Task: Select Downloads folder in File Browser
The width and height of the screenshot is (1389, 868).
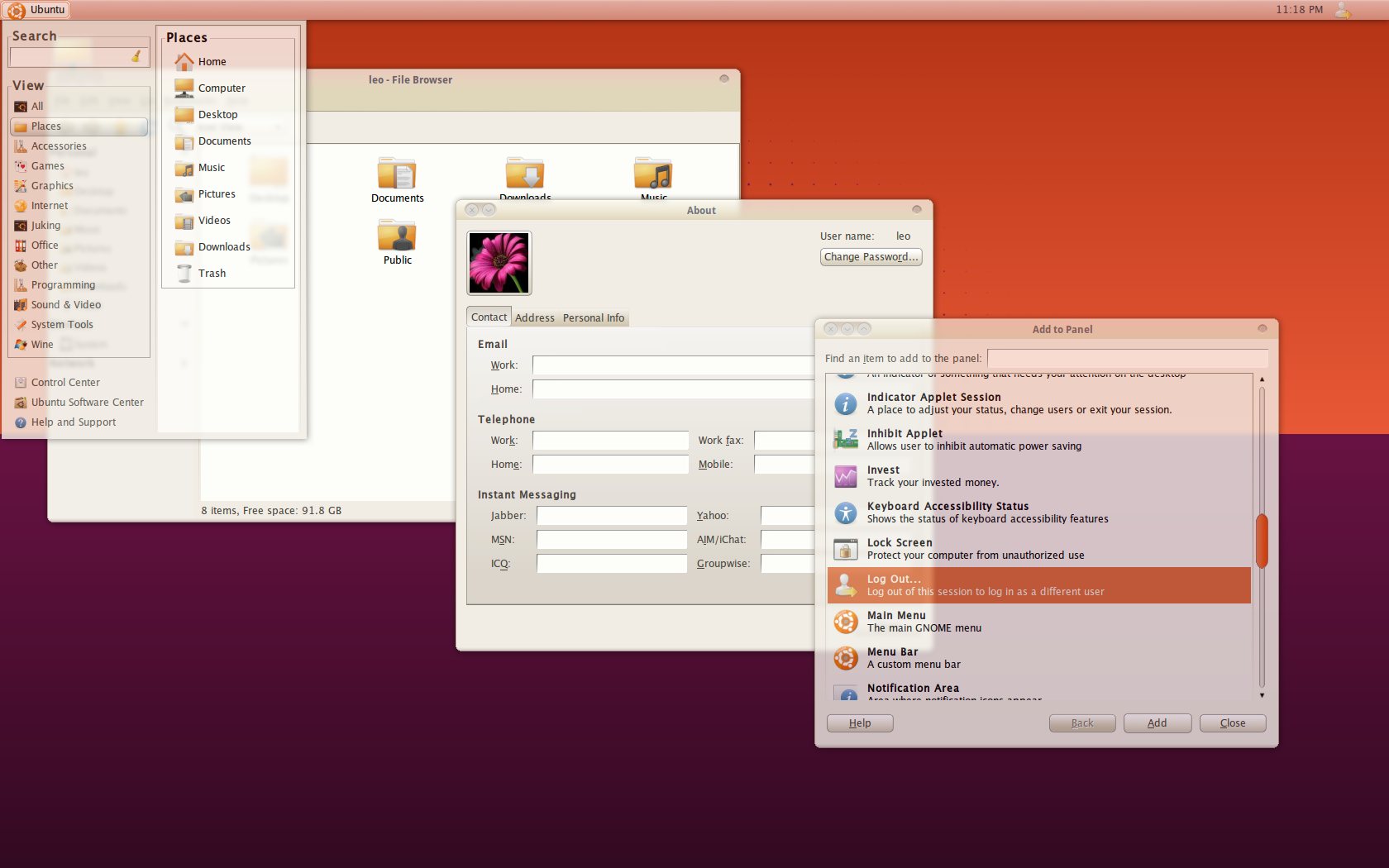Action: [x=525, y=178]
